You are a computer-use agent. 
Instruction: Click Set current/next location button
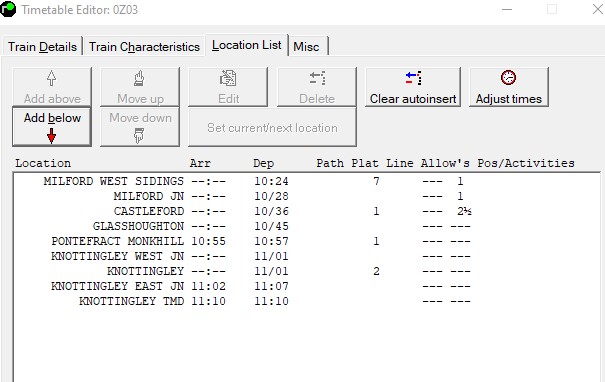[272, 127]
